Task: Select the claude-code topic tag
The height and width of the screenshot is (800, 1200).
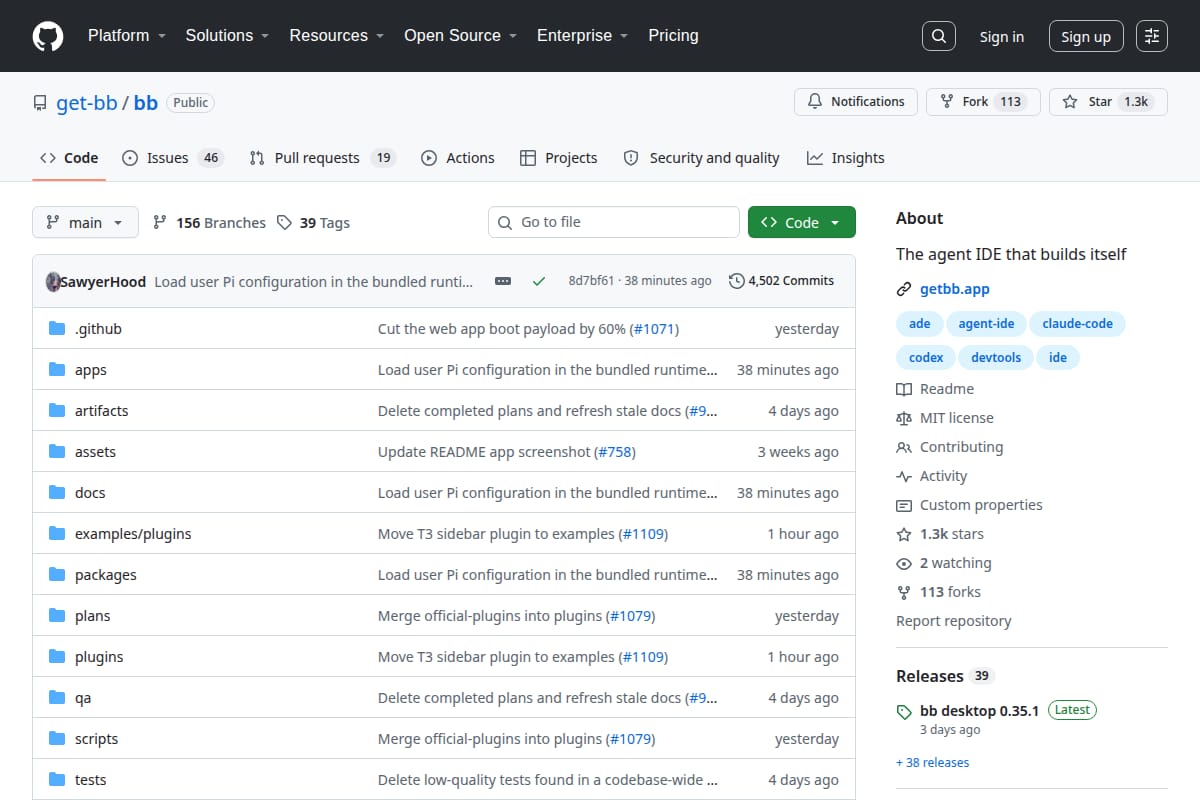Action: click(1077, 323)
